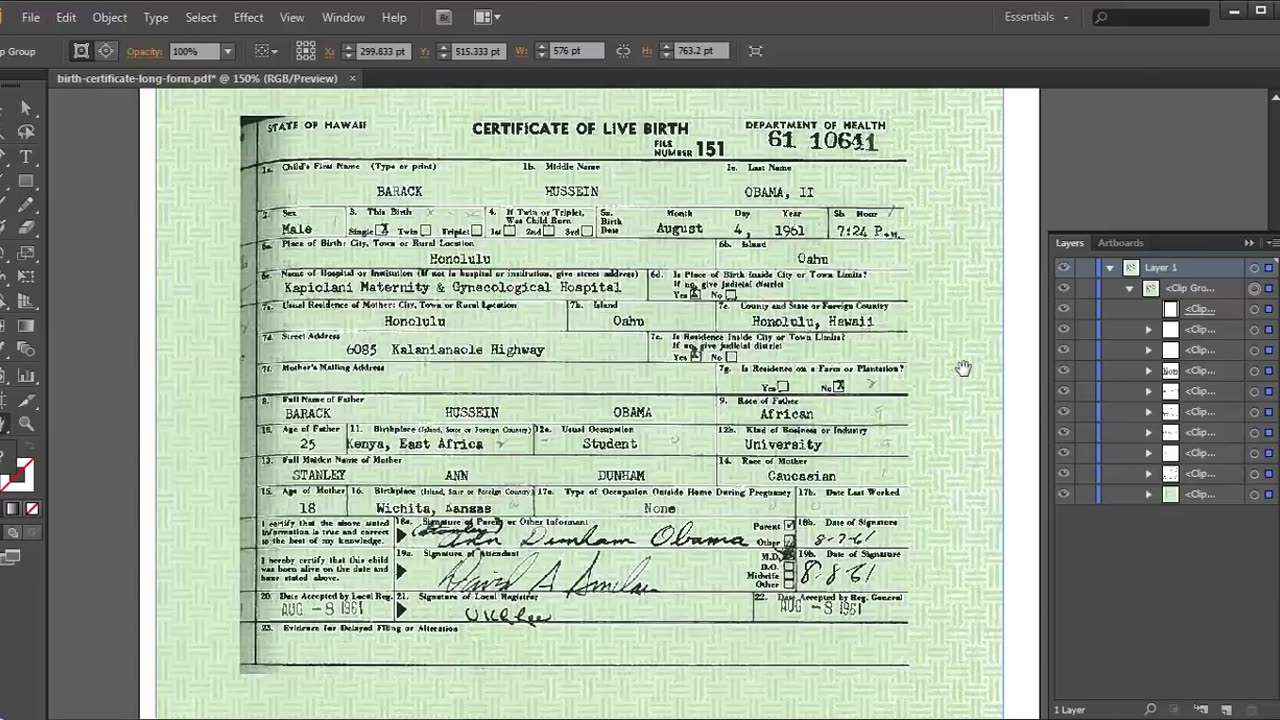1280x720 pixels.
Task: Click the Locate Object magnifier in Layers panel
Action: (x=1151, y=709)
